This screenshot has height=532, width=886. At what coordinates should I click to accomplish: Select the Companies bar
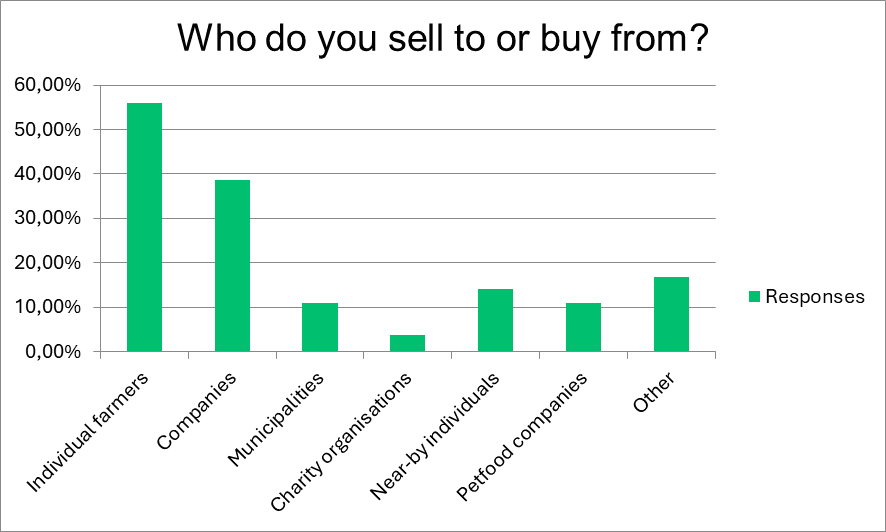(x=232, y=266)
